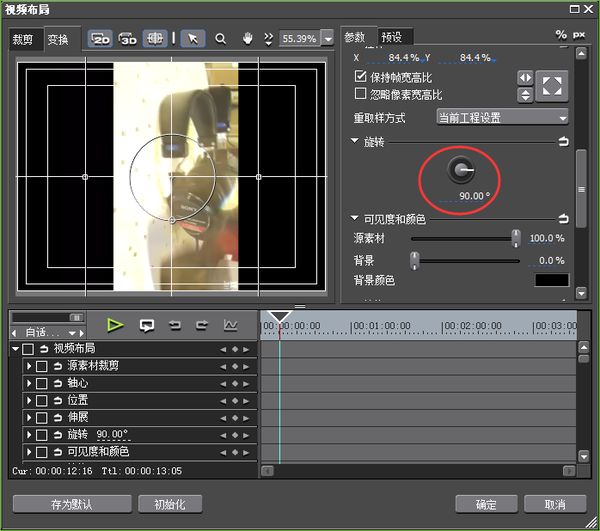Enable keyframes for 伸展 checkbox

pyautogui.click(x=41, y=418)
